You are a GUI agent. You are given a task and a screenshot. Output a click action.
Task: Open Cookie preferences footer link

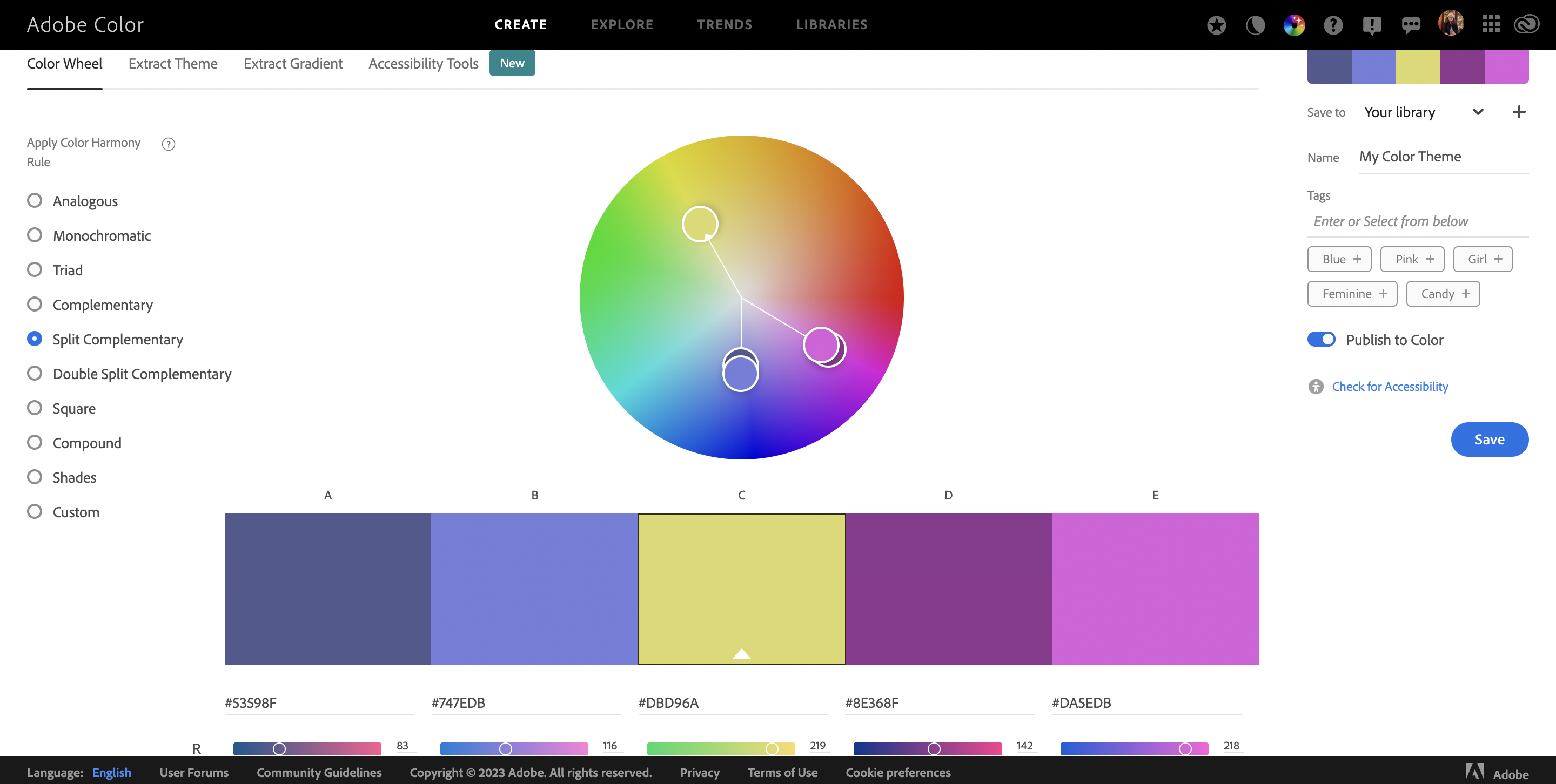[x=897, y=773]
